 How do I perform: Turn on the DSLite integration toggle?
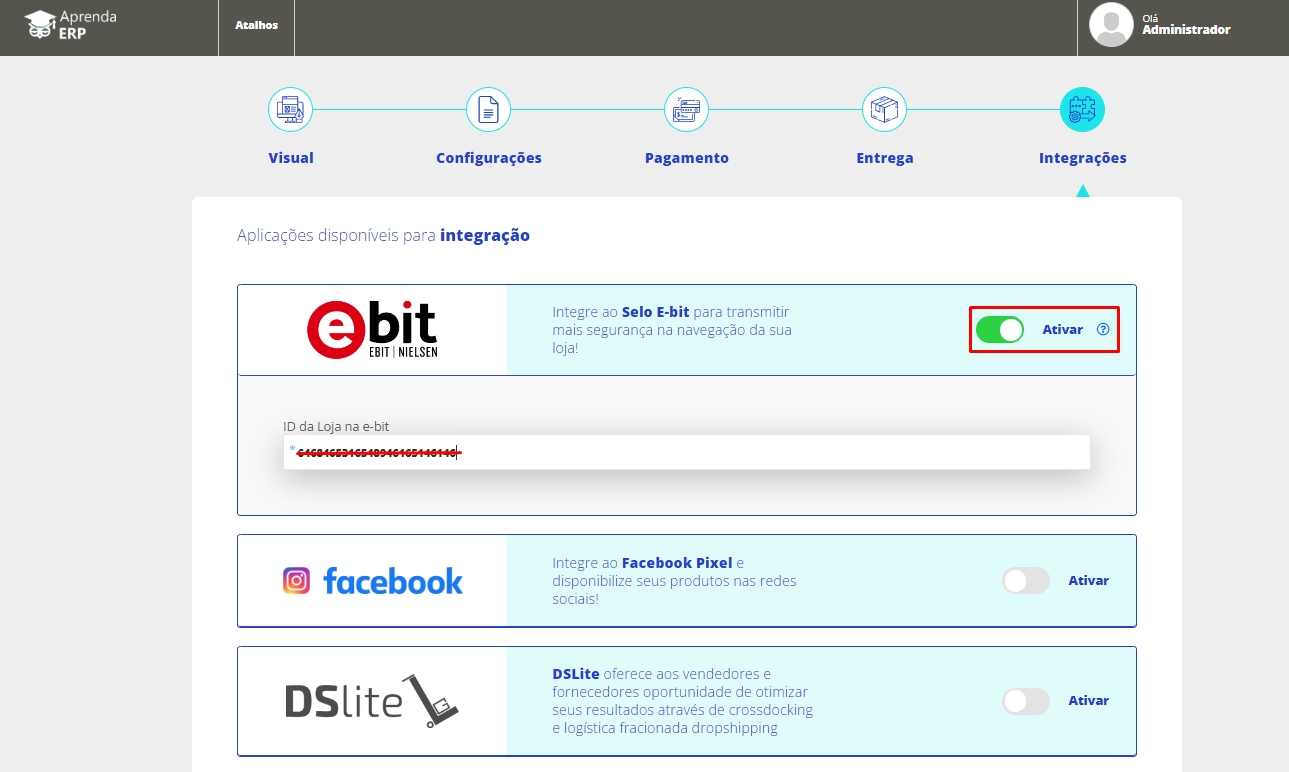coord(1025,701)
